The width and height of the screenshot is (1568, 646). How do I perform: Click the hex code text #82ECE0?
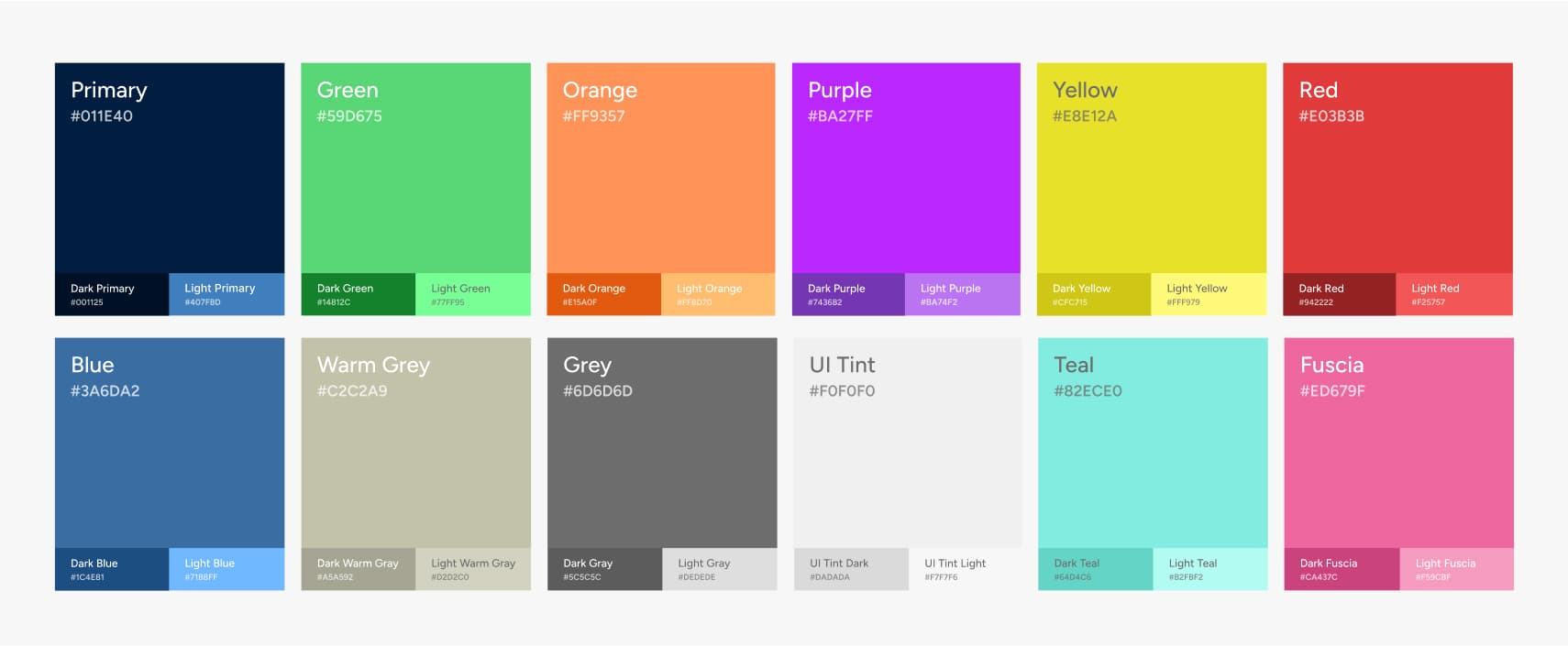(1088, 391)
